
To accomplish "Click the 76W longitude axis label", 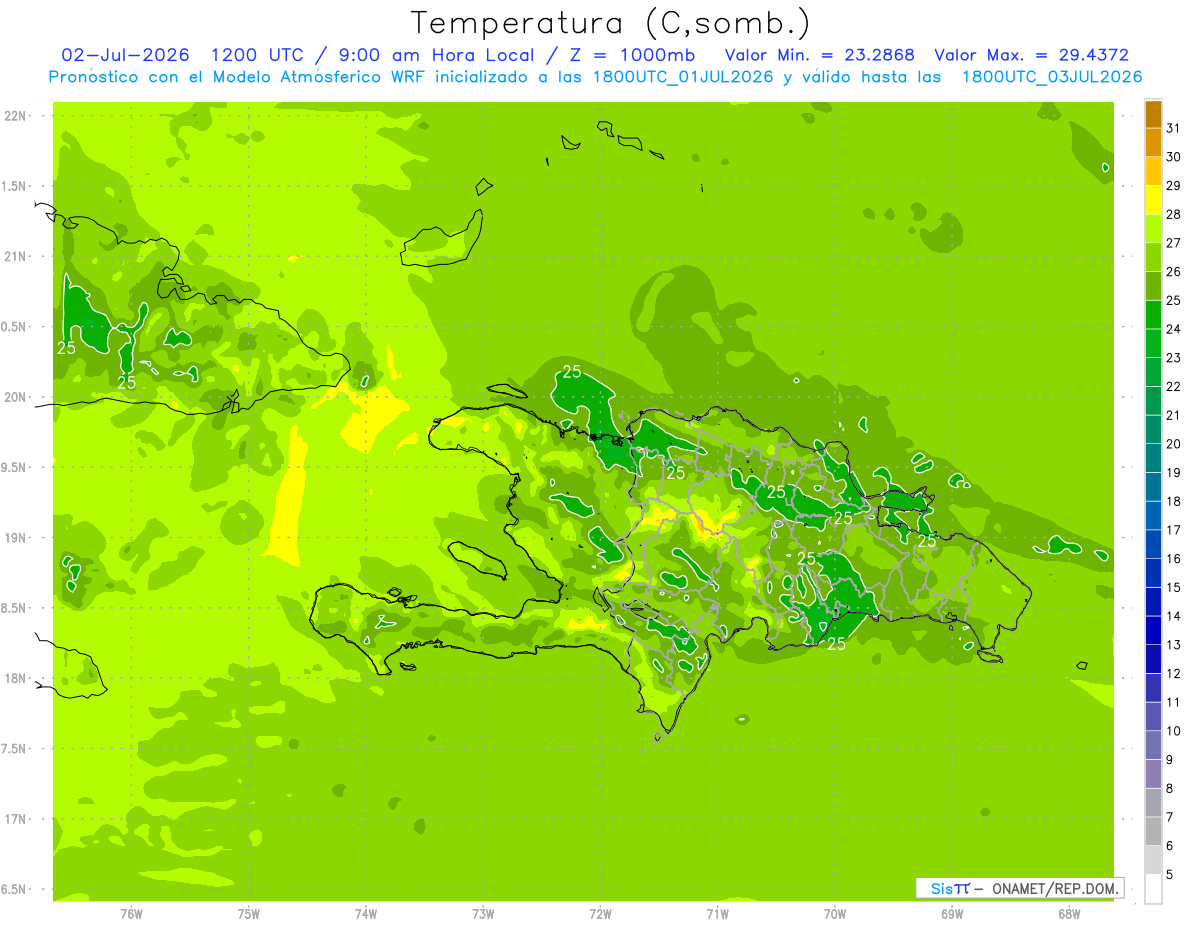I will point(131,914).
